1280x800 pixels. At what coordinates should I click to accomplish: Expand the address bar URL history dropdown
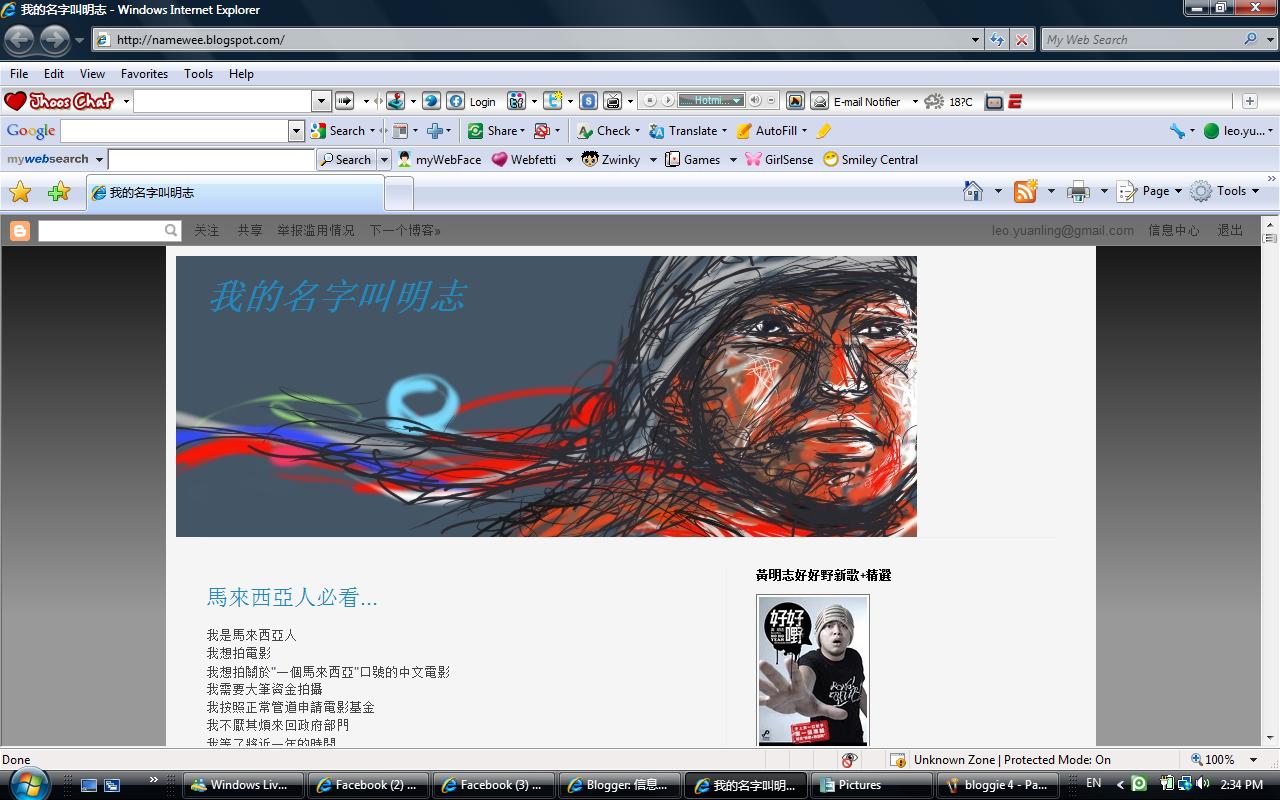point(976,40)
